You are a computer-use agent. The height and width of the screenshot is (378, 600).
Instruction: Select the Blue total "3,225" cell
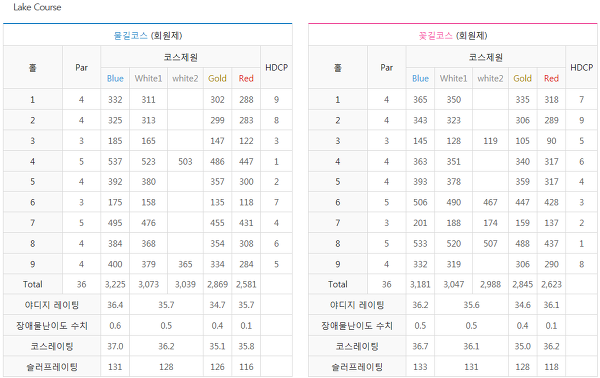tap(115, 284)
